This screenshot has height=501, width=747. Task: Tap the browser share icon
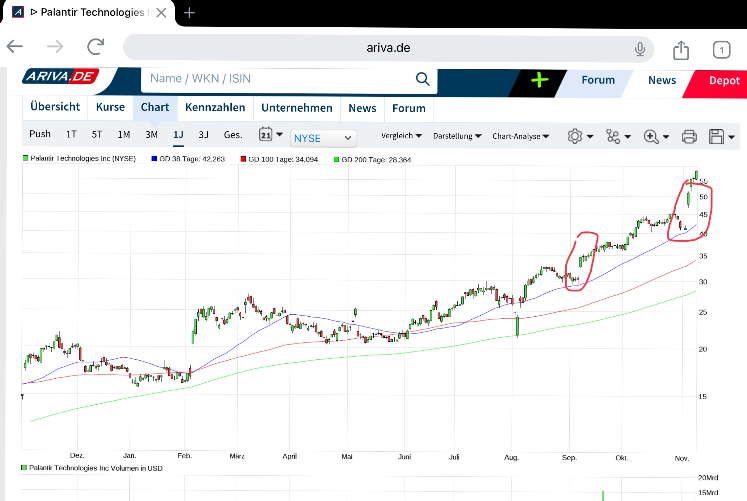681,48
